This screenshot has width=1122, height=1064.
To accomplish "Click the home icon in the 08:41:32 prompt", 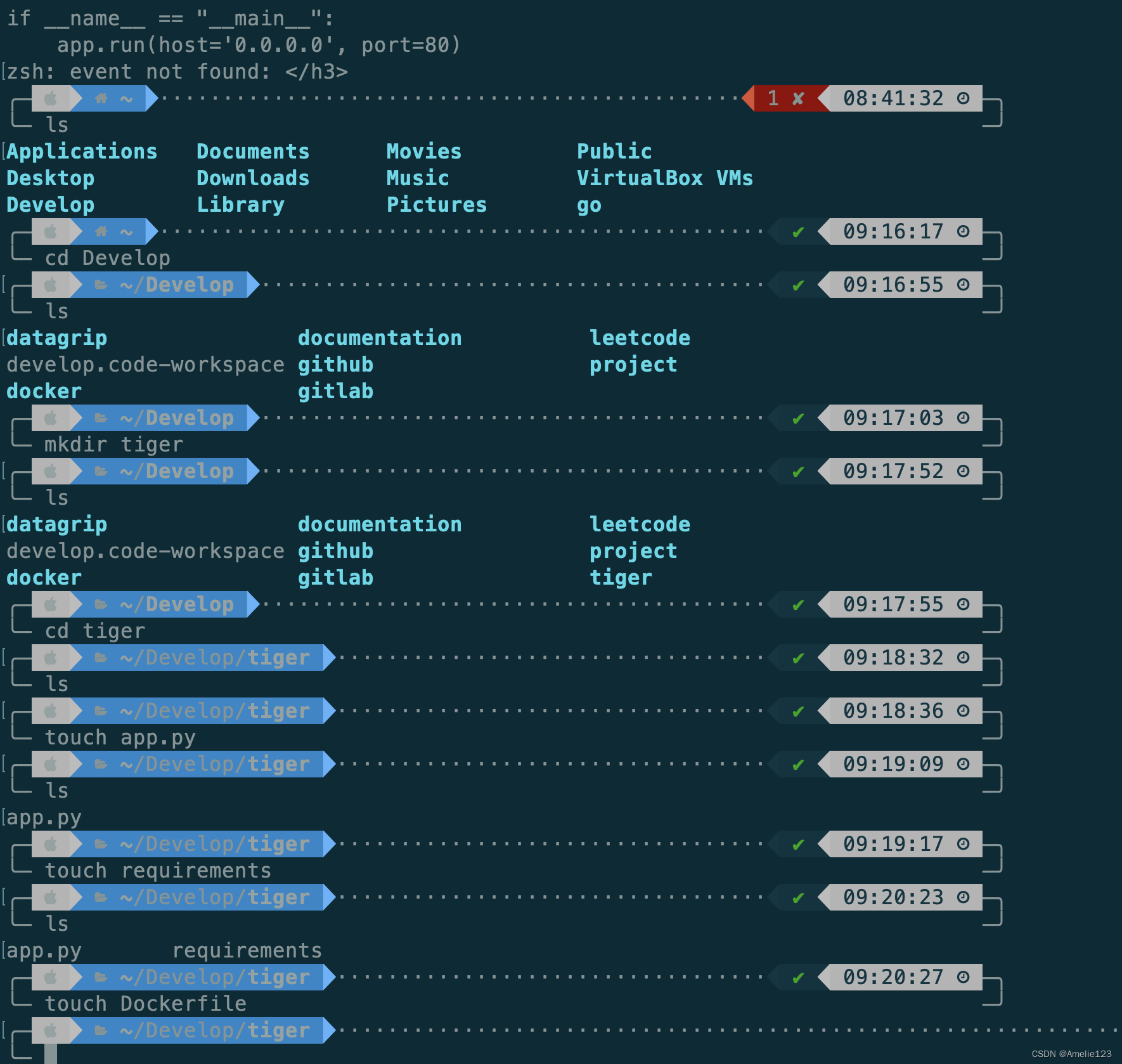I will (x=101, y=98).
